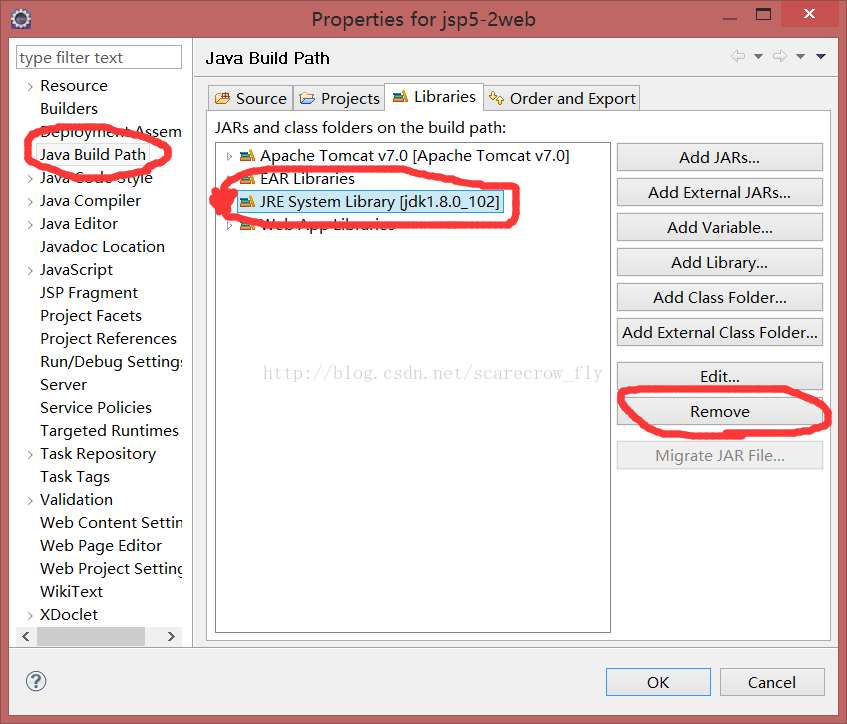Go forward using the right arrow icon
The height and width of the screenshot is (724, 847).
coord(780,56)
